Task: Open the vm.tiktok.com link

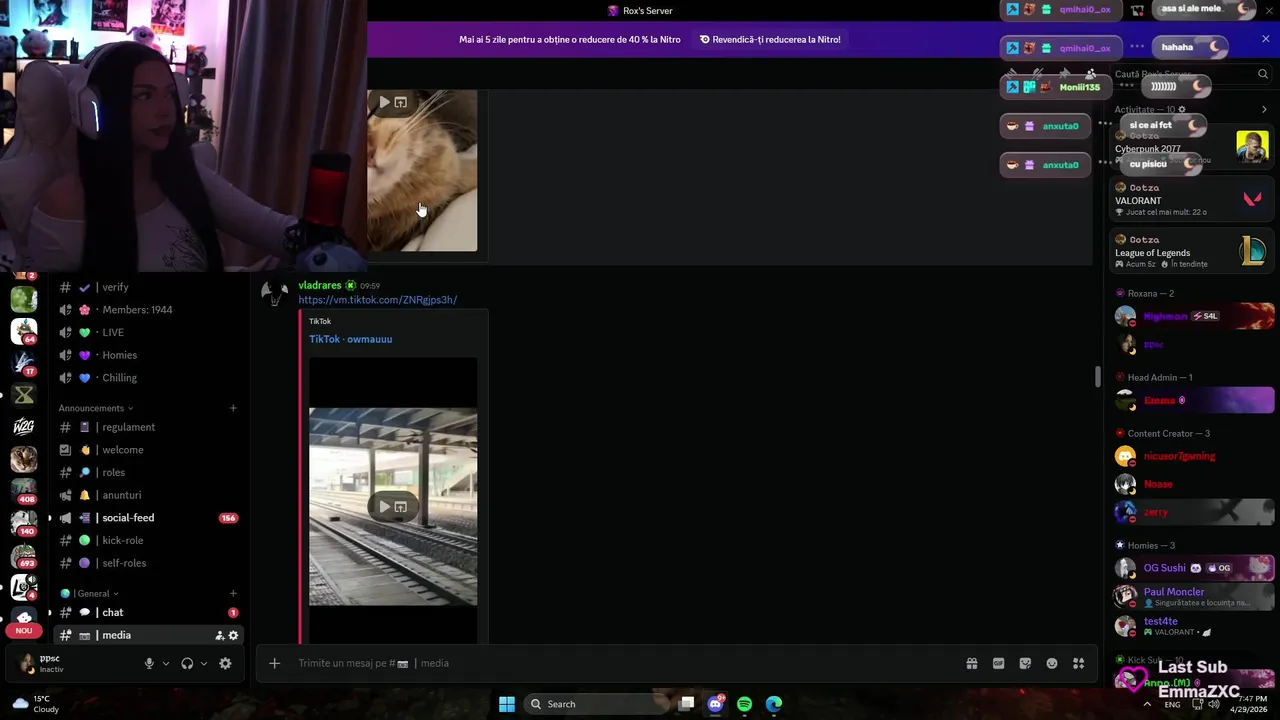Action: click(x=377, y=300)
